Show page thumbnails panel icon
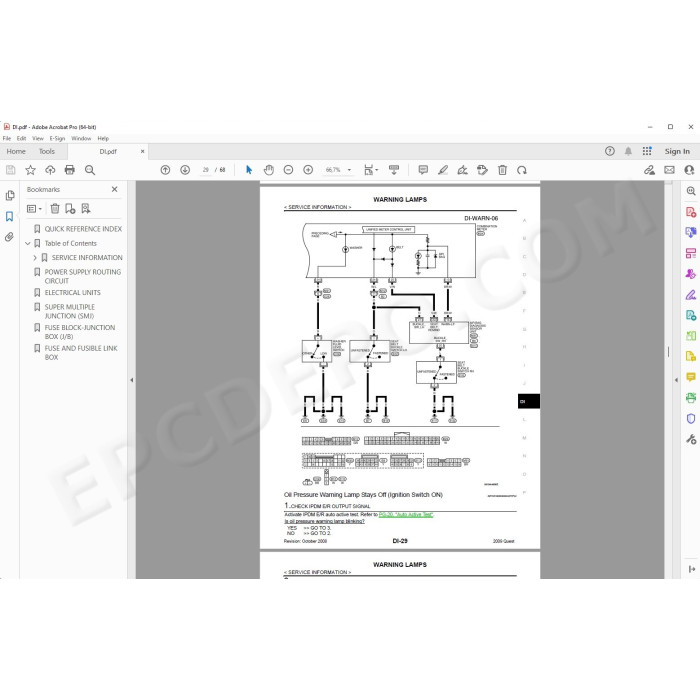The image size is (700, 700). 9,196
